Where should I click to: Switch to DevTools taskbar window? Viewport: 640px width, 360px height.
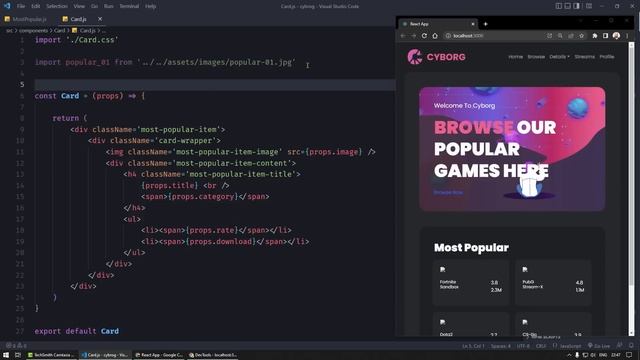click(x=213, y=355)
